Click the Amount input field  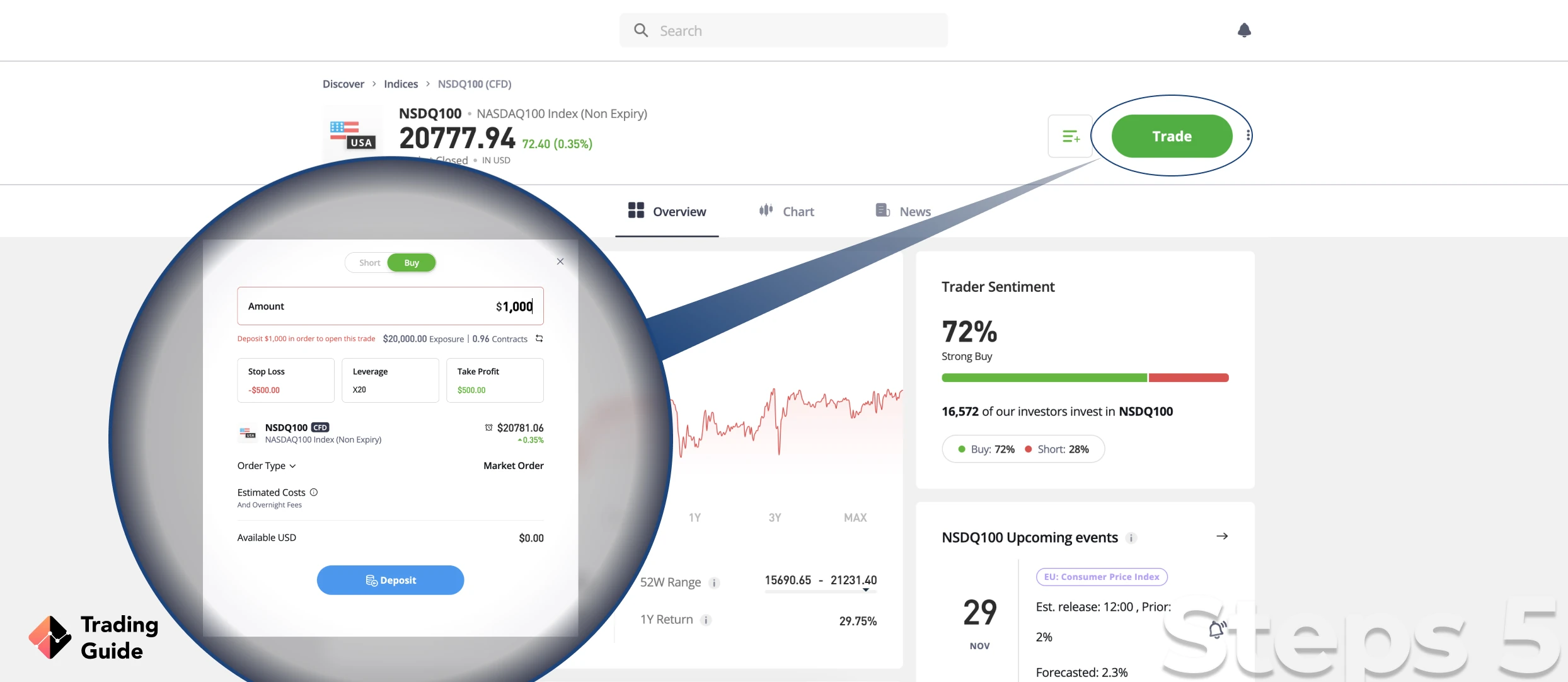coord(390,305)
